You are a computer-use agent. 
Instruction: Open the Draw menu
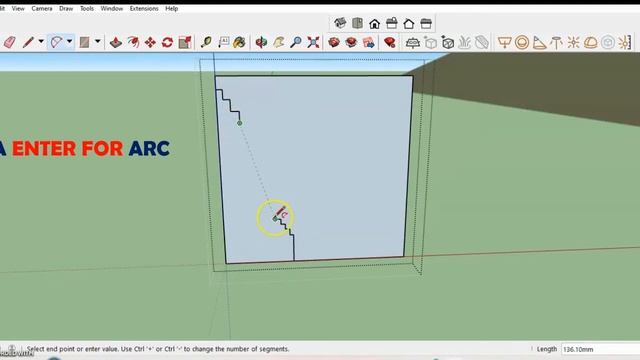66,9
